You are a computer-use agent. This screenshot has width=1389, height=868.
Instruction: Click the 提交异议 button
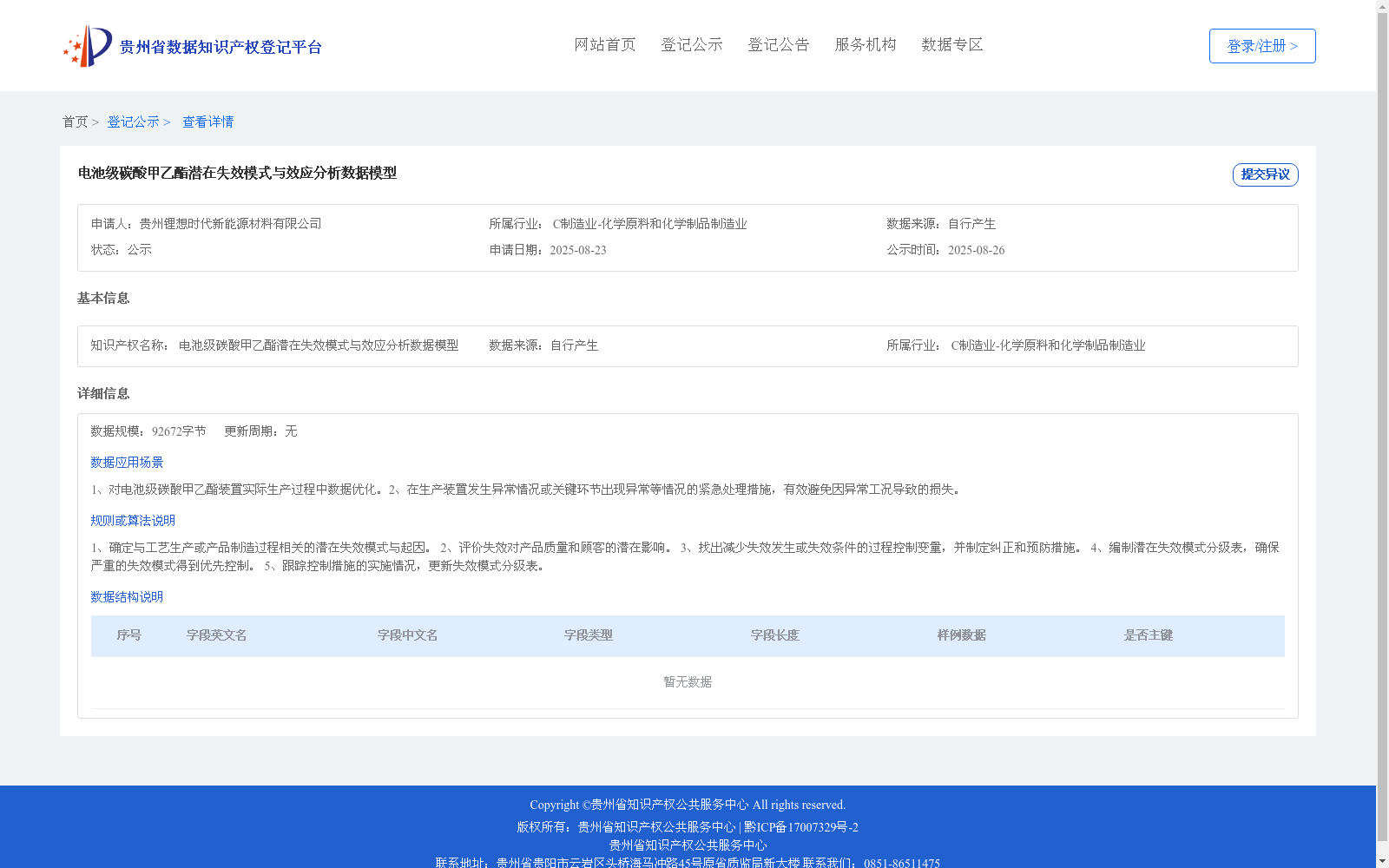1265,174
